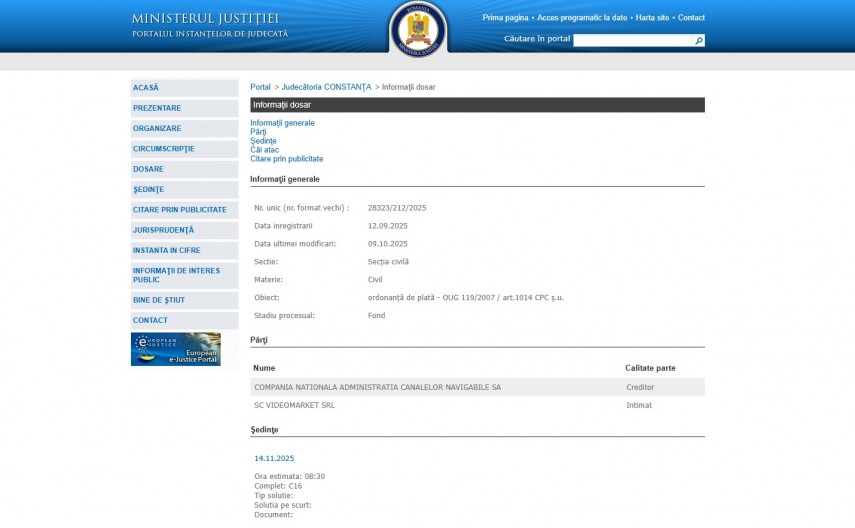This screenshot has width=855, height=528.
Task: Open DOSARE from the sidebar menu
Action: (184, 169)
